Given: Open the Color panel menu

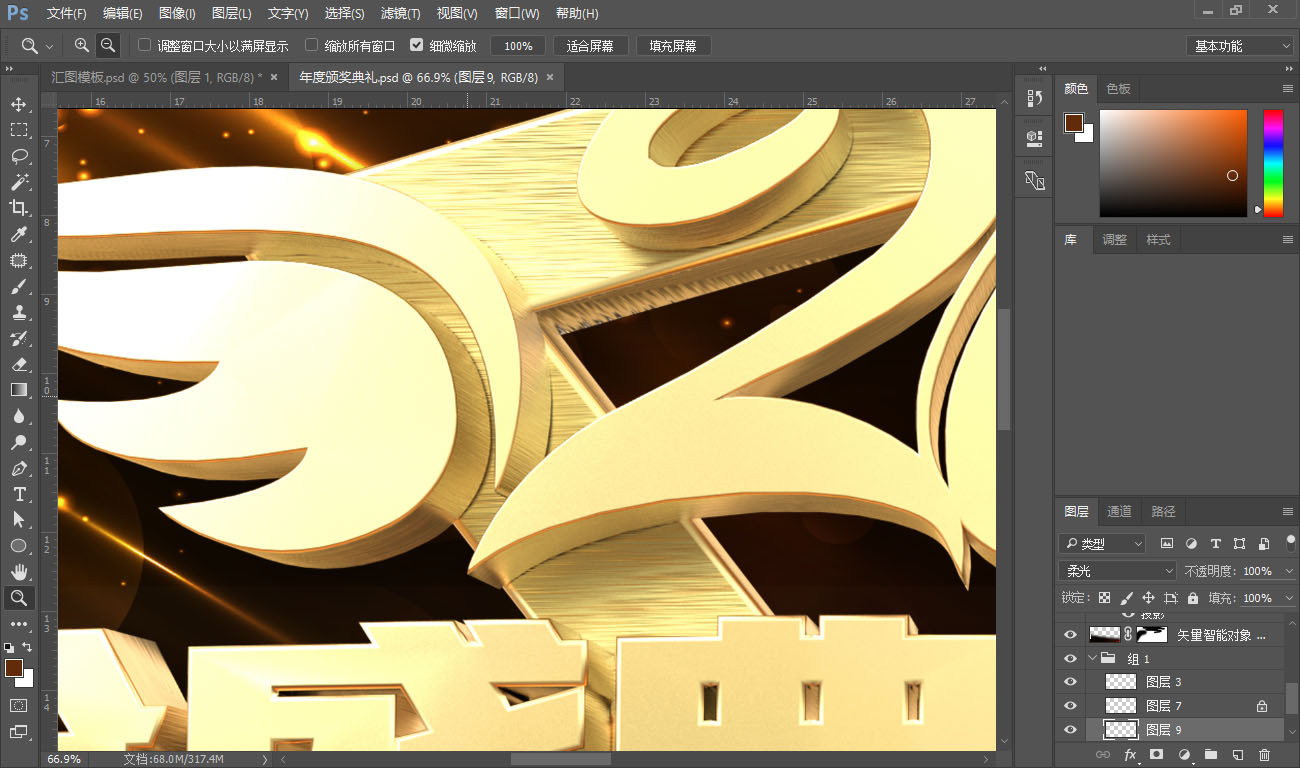Looking at the screenshot, I should 1288,89.
